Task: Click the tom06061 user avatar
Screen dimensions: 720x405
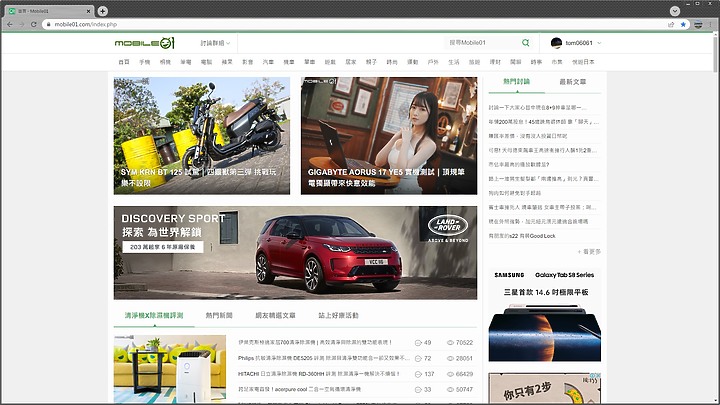Action: pos(556,43)
